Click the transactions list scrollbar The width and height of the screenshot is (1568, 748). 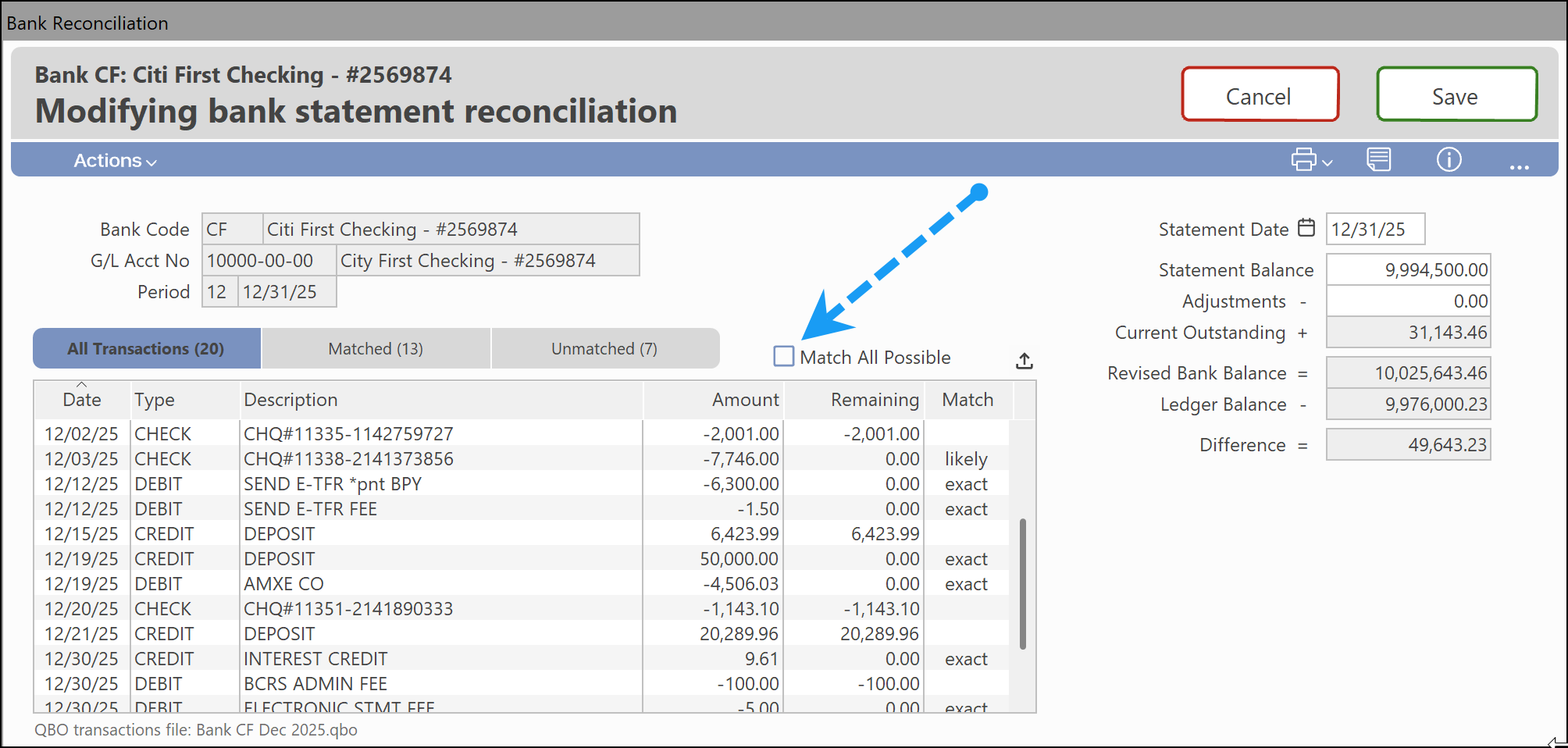pyautogui.click(x=1023, y=583)
